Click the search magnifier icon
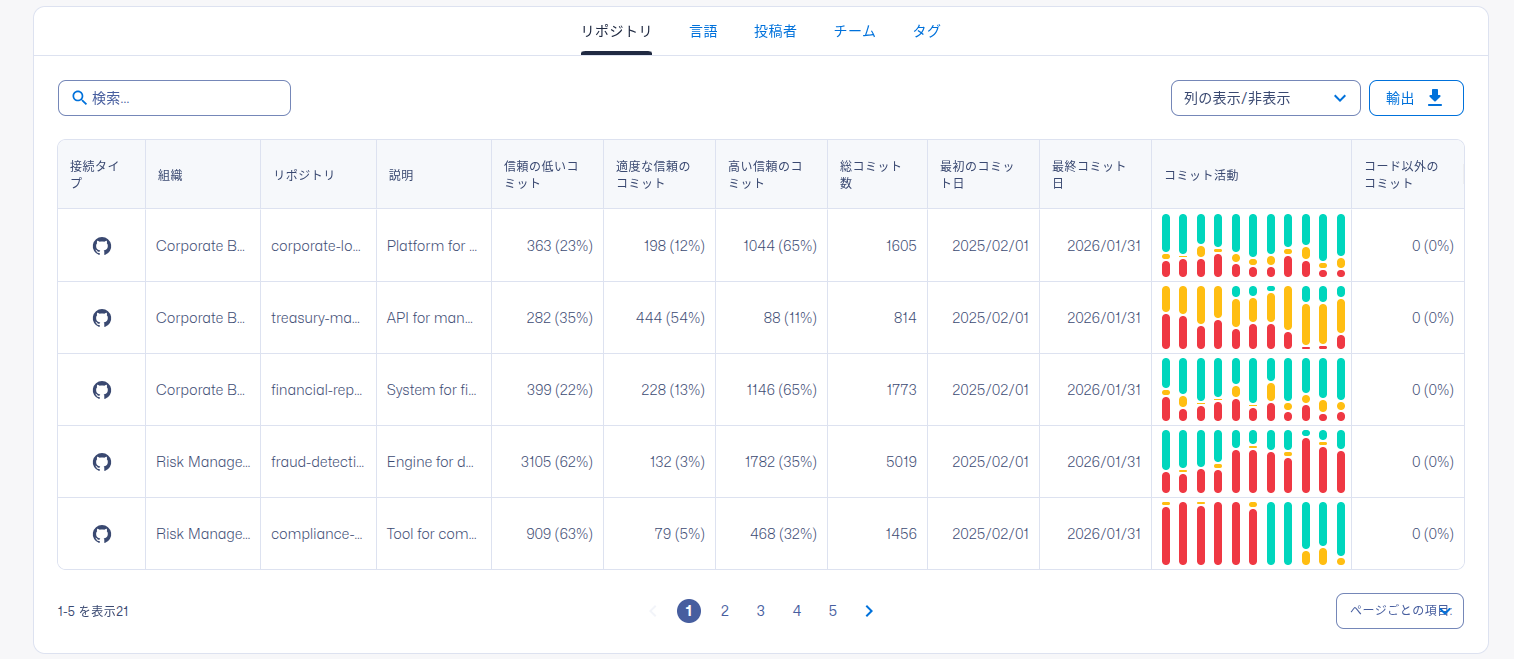1514x659 pixels. 79,98
